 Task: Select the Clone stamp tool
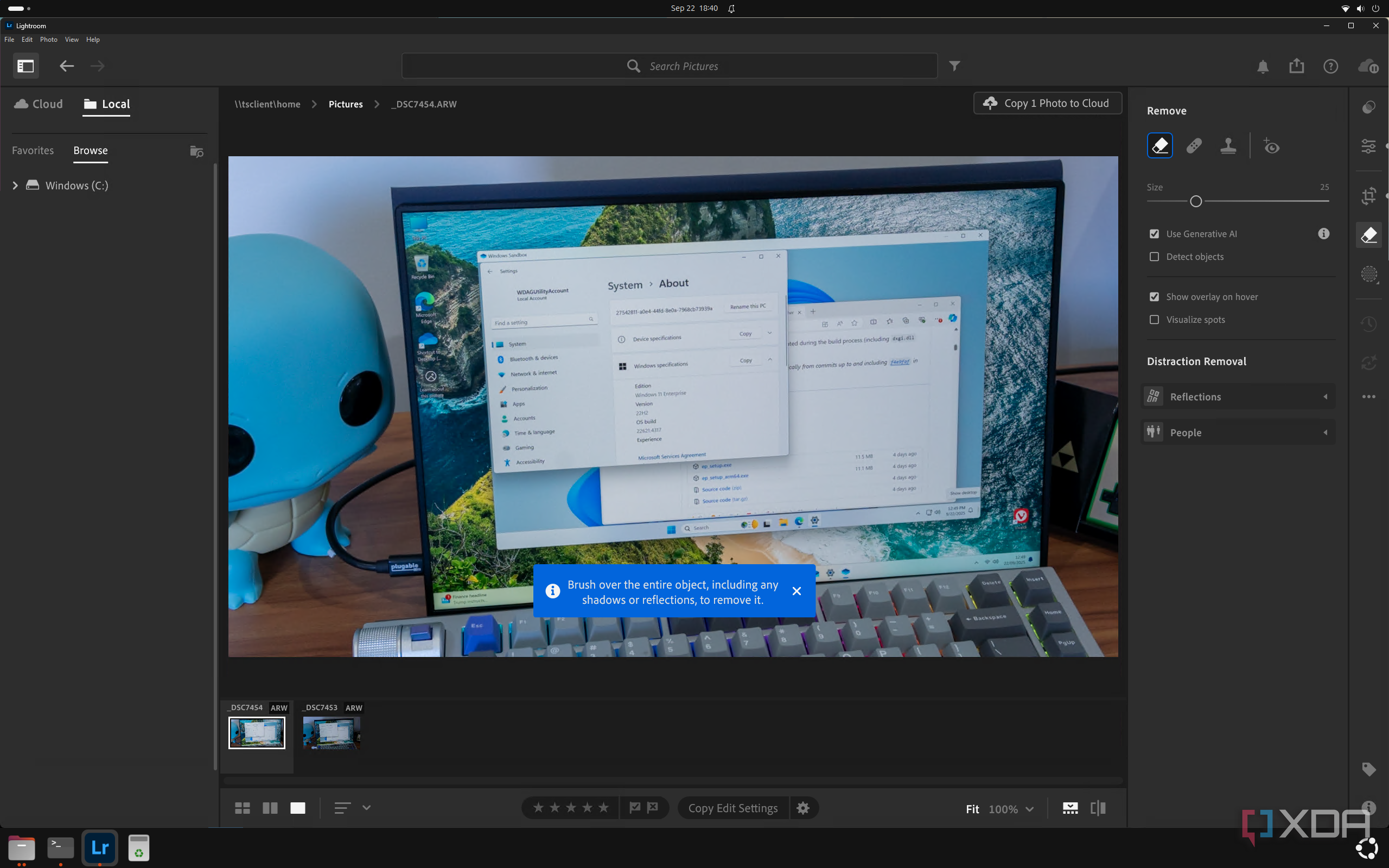tap(1228, 146)
